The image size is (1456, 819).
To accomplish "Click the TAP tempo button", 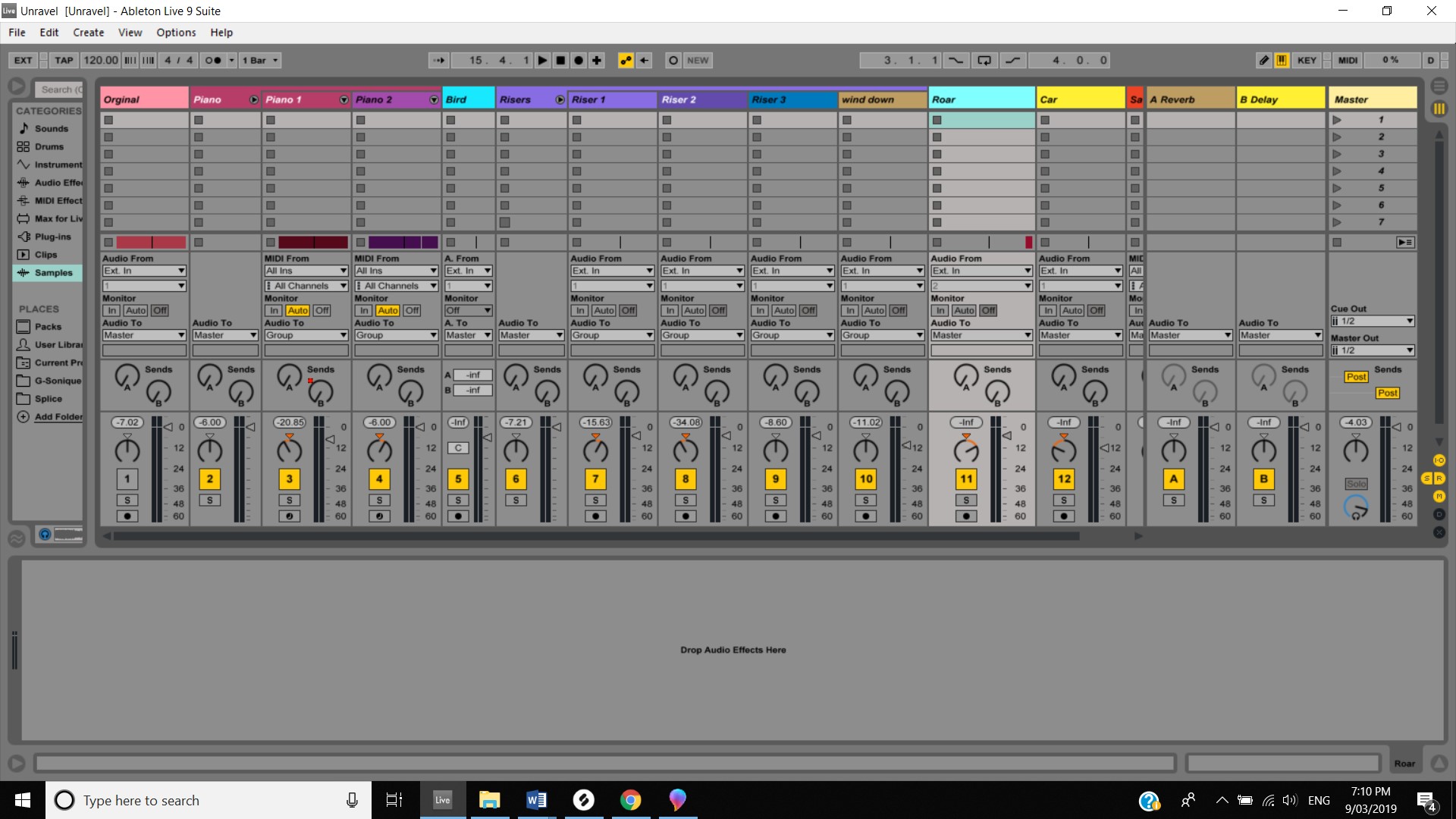I will tap(64, 61).
